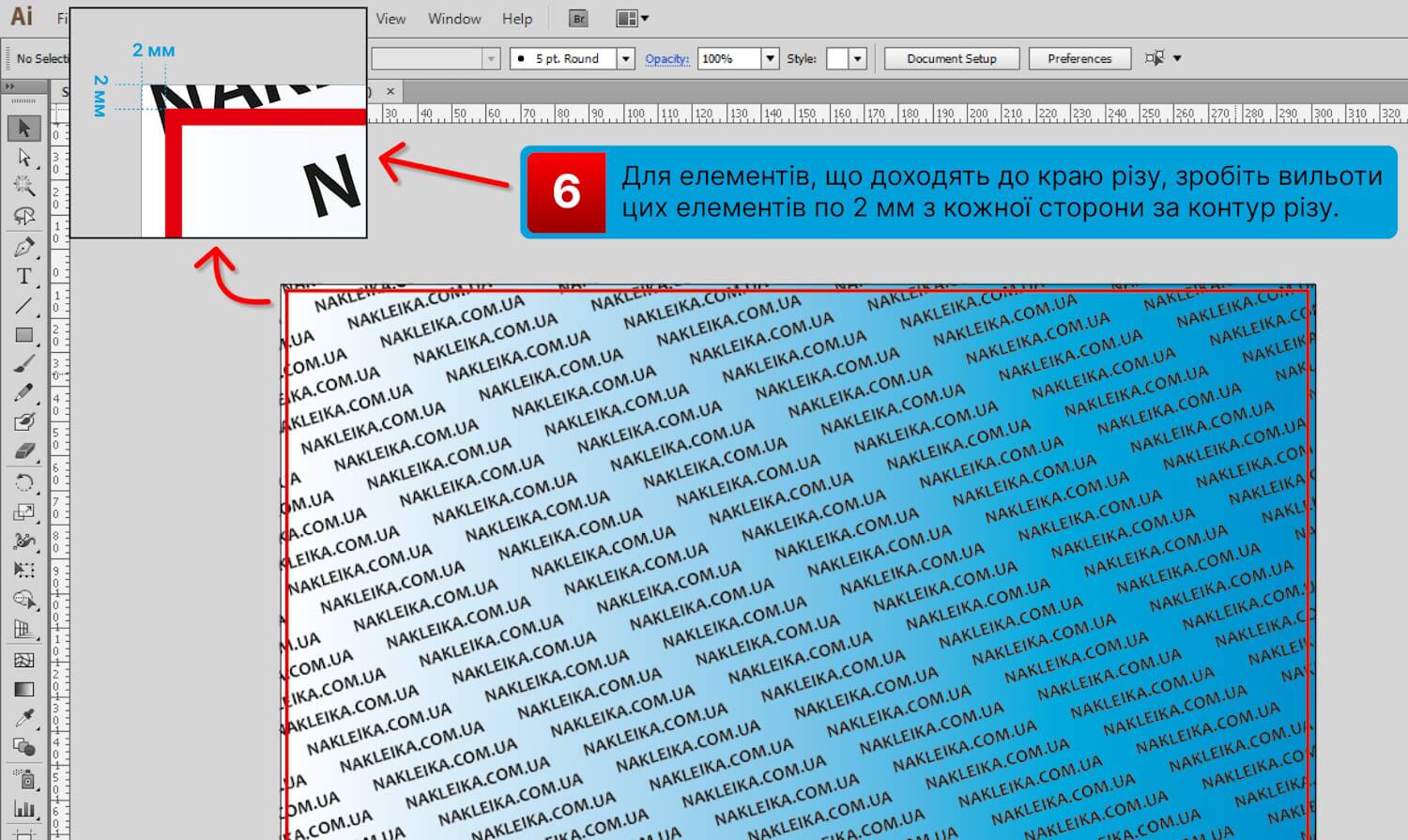1408x840 pixels.
Task: Select the Lasso tool
Action: click(x=24, y=216)
